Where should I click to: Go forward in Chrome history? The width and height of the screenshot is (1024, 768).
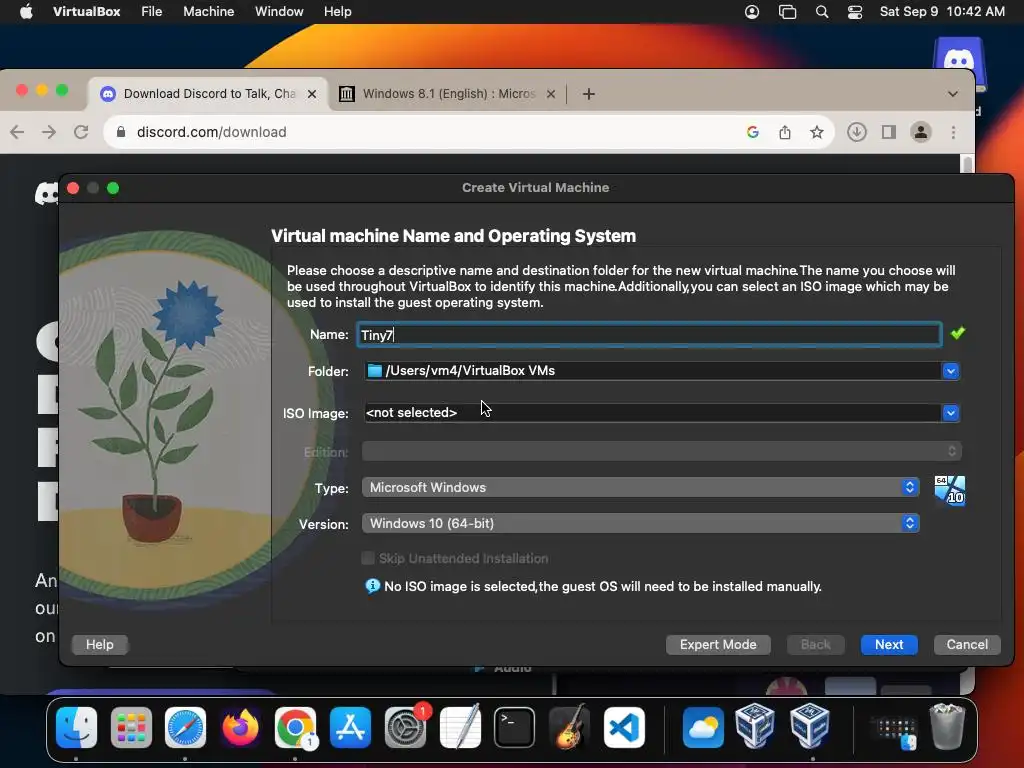pos(49,132)
